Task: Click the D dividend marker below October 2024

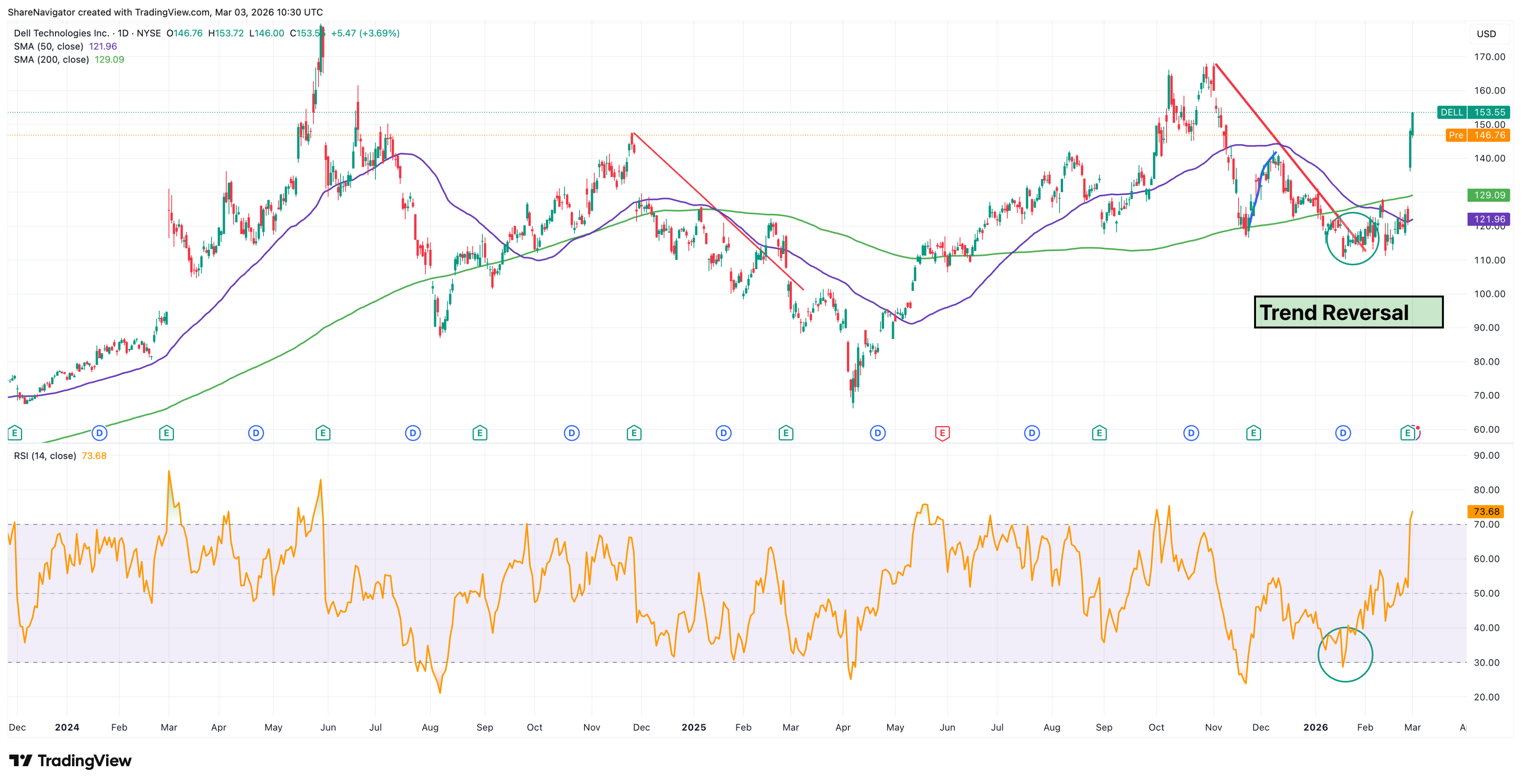Action: 571,433
